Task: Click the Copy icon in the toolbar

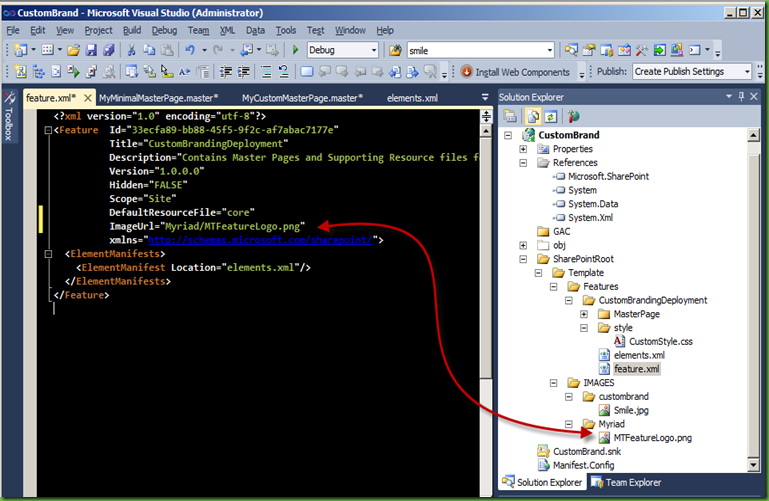Action: [x=149, y=50]
